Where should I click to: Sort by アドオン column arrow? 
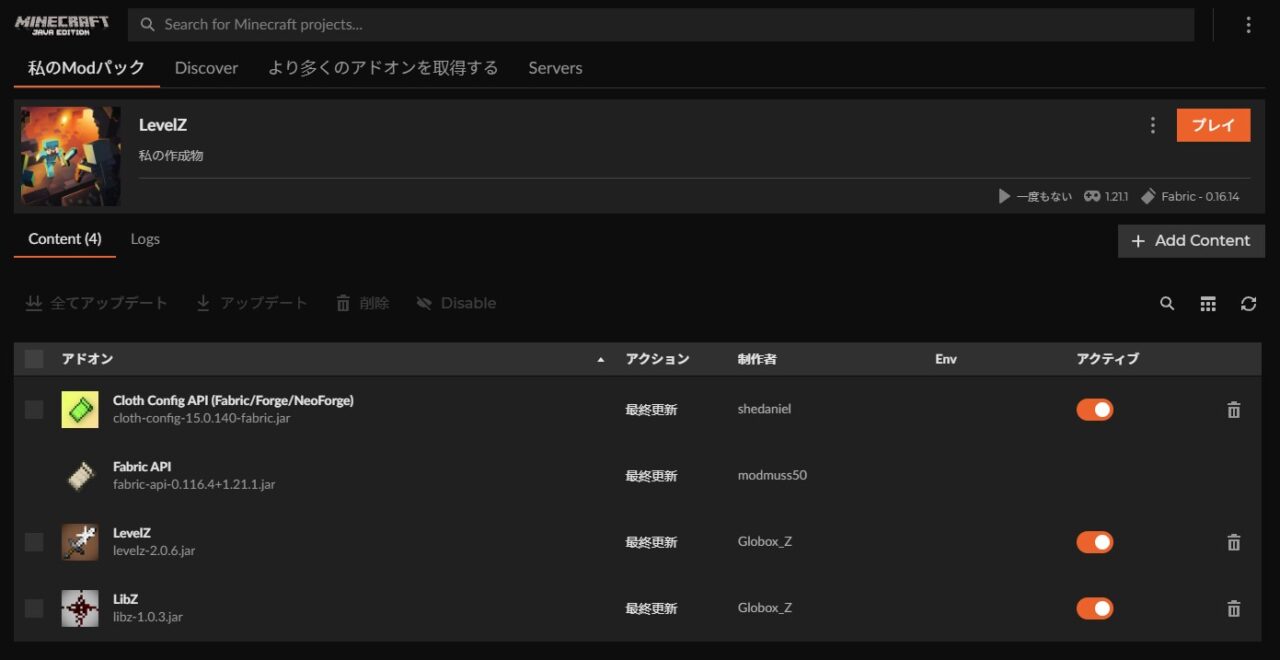[x=600, y=359]
